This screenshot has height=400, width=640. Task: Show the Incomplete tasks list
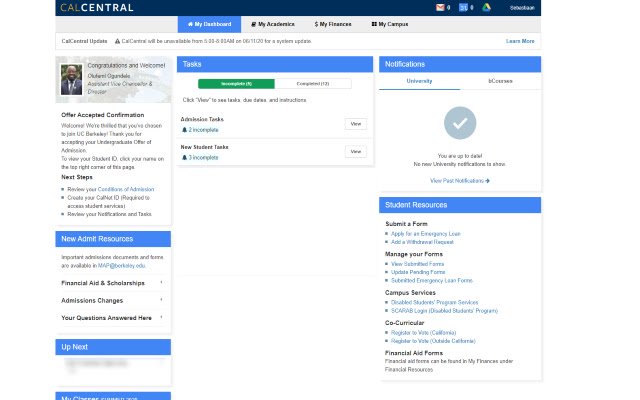coord(236,84)
